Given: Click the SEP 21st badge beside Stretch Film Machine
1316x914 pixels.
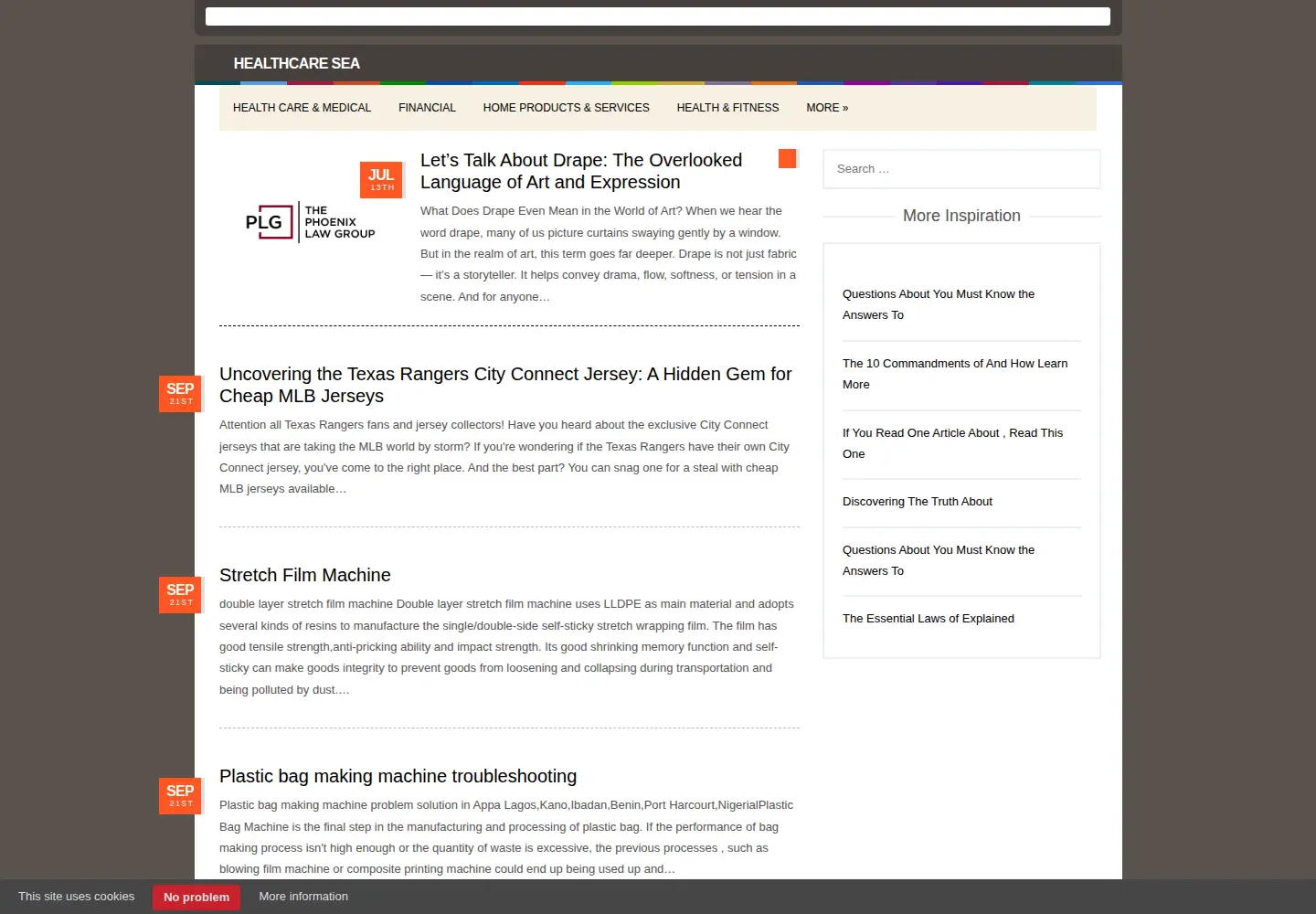Looking at the screenshot, I should (180, 595).
